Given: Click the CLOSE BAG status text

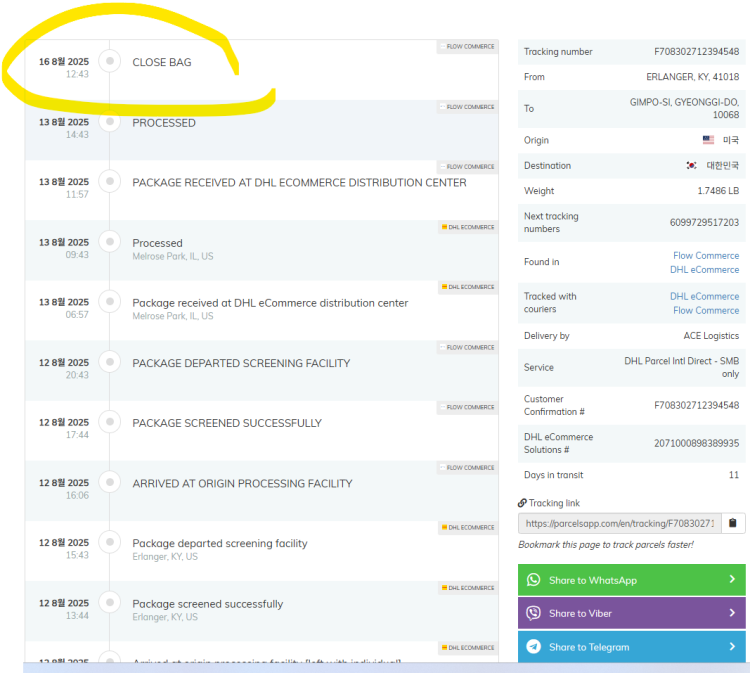Looking at the screenshot, I should (162, 62).
